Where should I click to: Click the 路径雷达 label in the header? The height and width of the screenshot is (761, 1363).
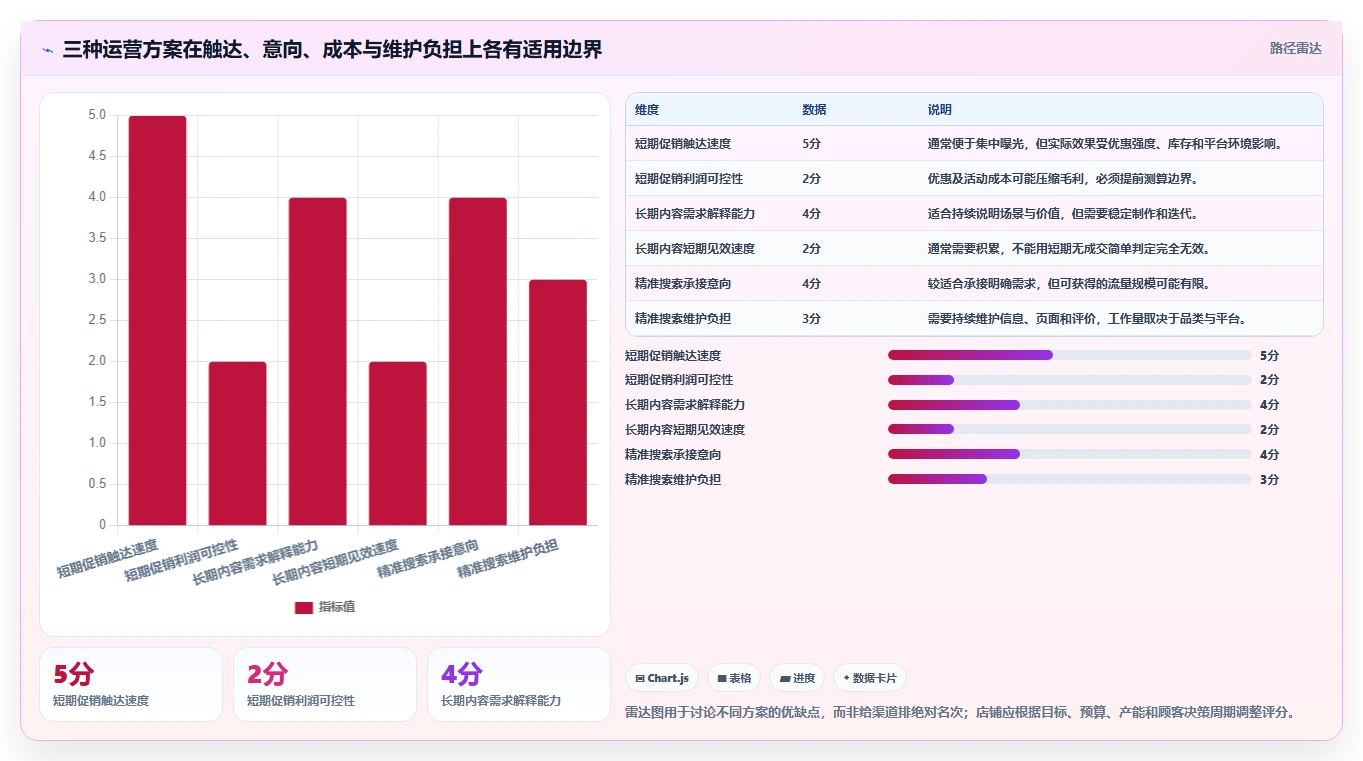(1296, 48)
